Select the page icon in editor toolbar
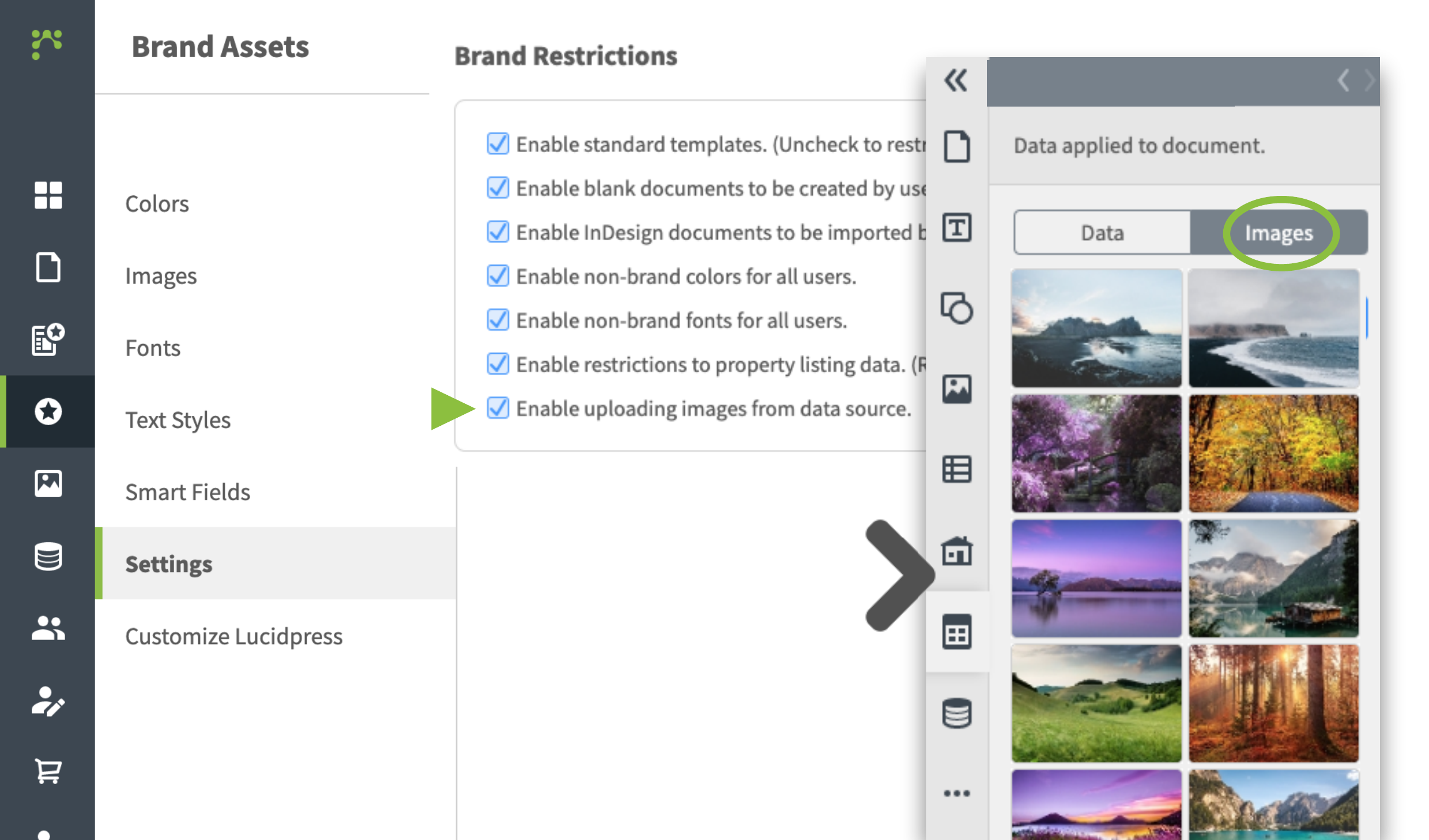This screenshot has width=1429, height=840. [x=956, y=146]
